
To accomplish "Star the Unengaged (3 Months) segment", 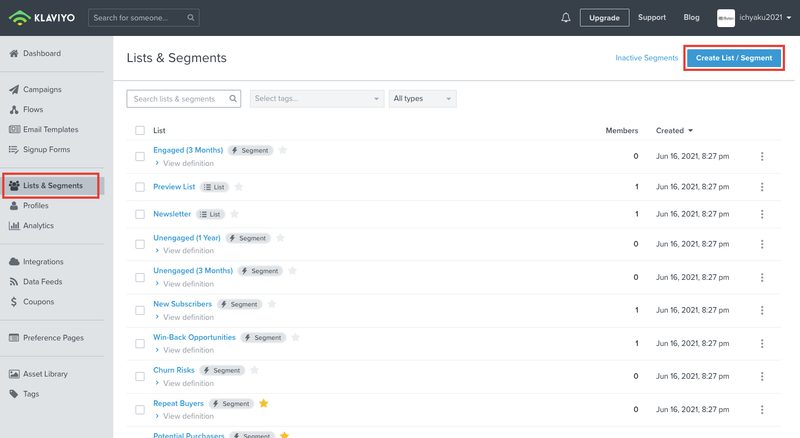I will [292, 271].
